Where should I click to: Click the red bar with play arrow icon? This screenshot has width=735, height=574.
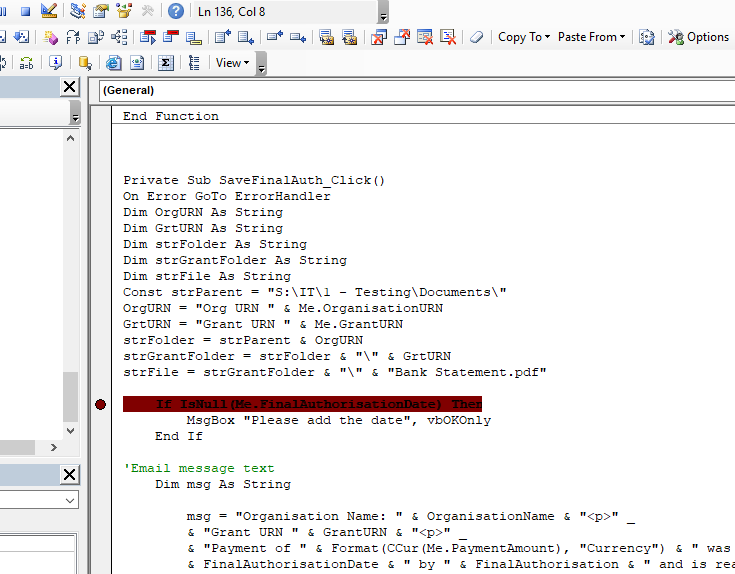[x=148, y=37]
